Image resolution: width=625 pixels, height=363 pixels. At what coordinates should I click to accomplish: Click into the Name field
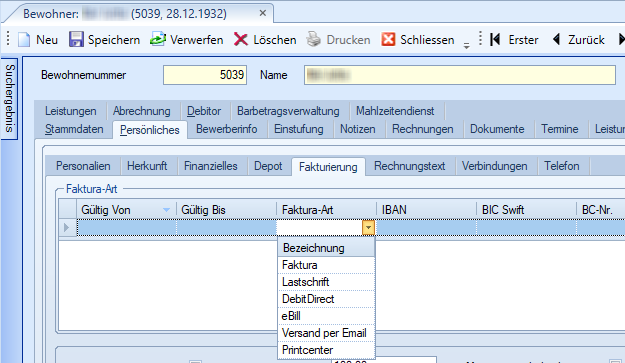(460, 75)
